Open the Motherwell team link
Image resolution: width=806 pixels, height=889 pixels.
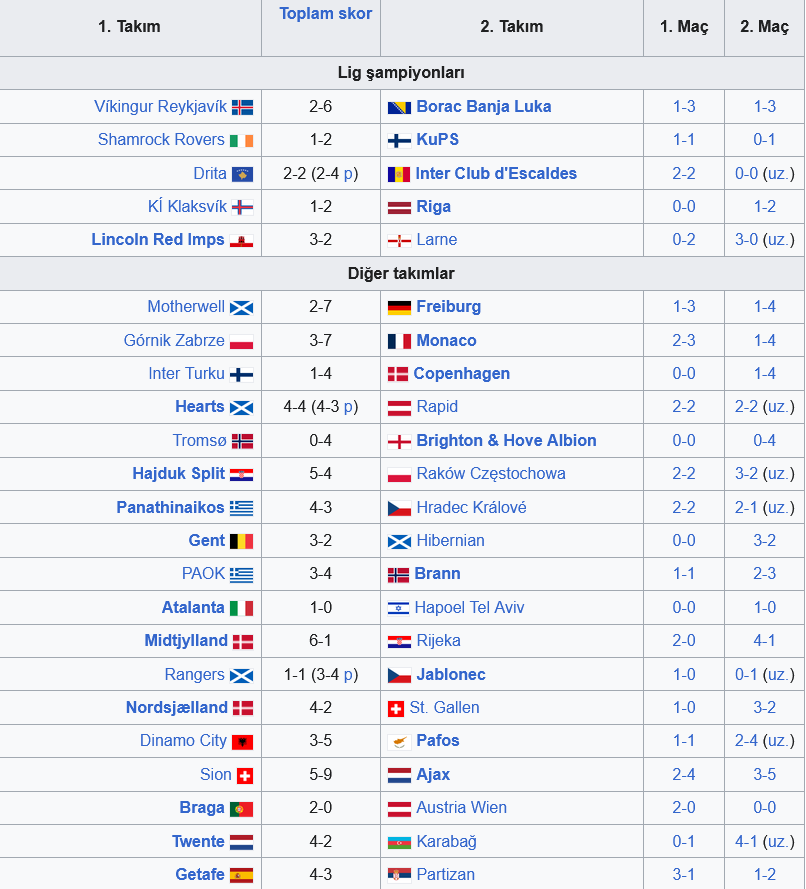tap(186, 307)
